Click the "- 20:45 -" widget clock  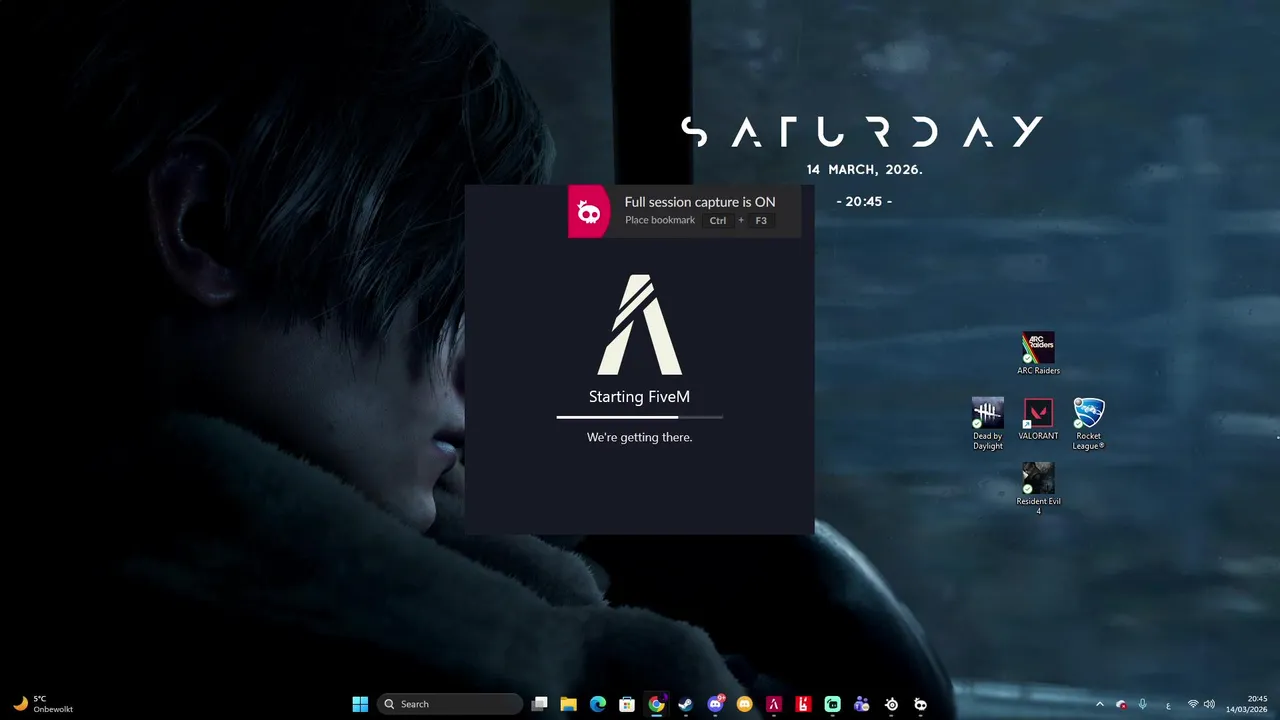click(864, 201)
